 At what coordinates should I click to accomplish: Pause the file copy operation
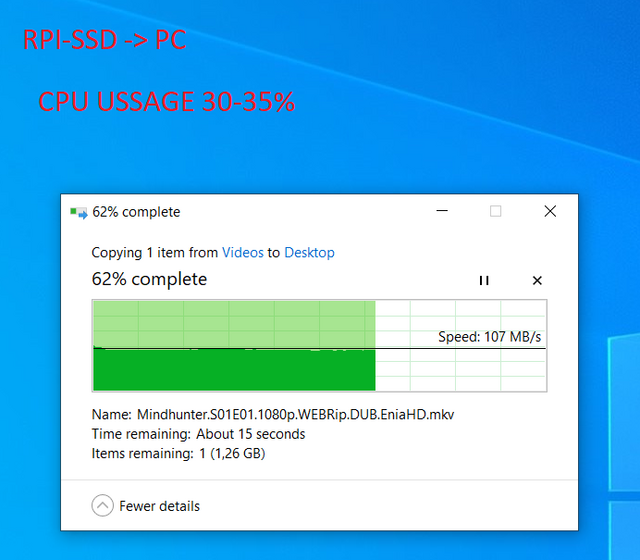(484, 280)
